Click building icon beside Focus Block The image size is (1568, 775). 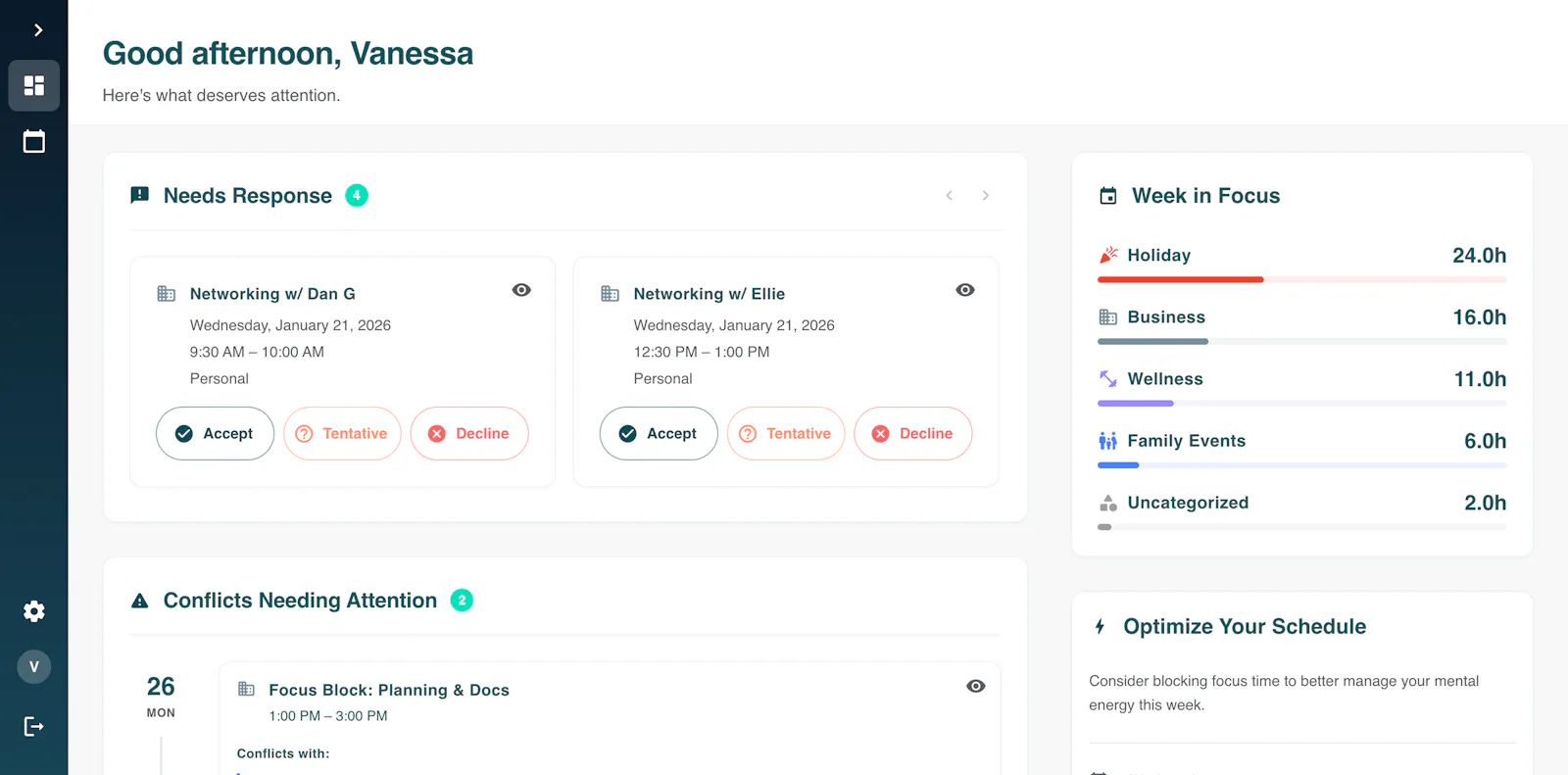point(247,689)
